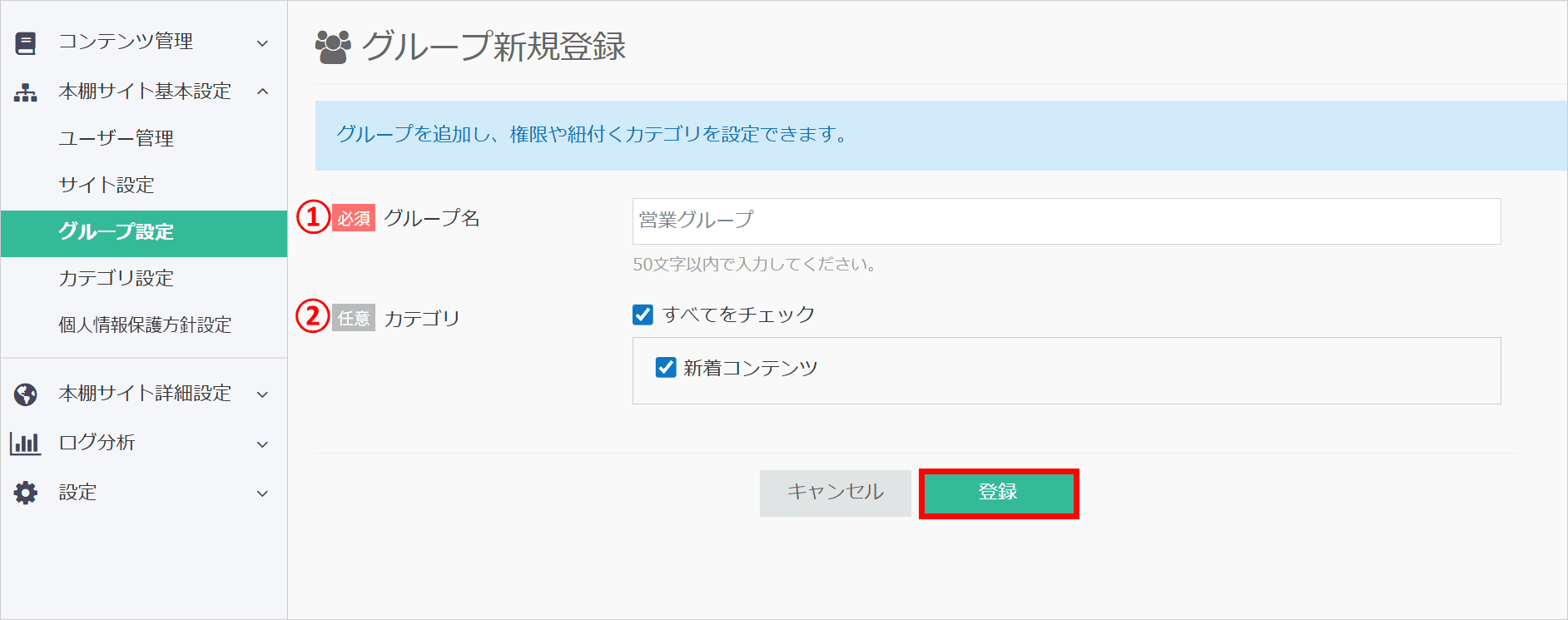Click the book icon beside コンテンツ管理
Screen dimensions: 1568x620
coord(26,42)
